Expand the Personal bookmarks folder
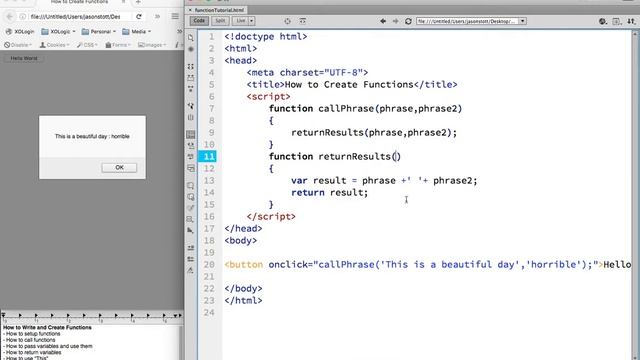The width and height of the screenshot is (640, 360). [98, 31]
